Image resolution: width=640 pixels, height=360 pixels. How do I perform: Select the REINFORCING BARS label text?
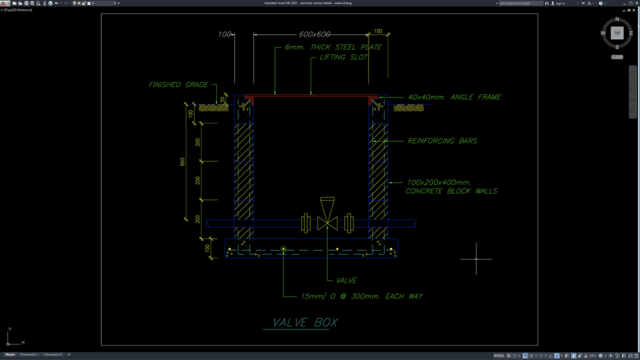[442, 141]
